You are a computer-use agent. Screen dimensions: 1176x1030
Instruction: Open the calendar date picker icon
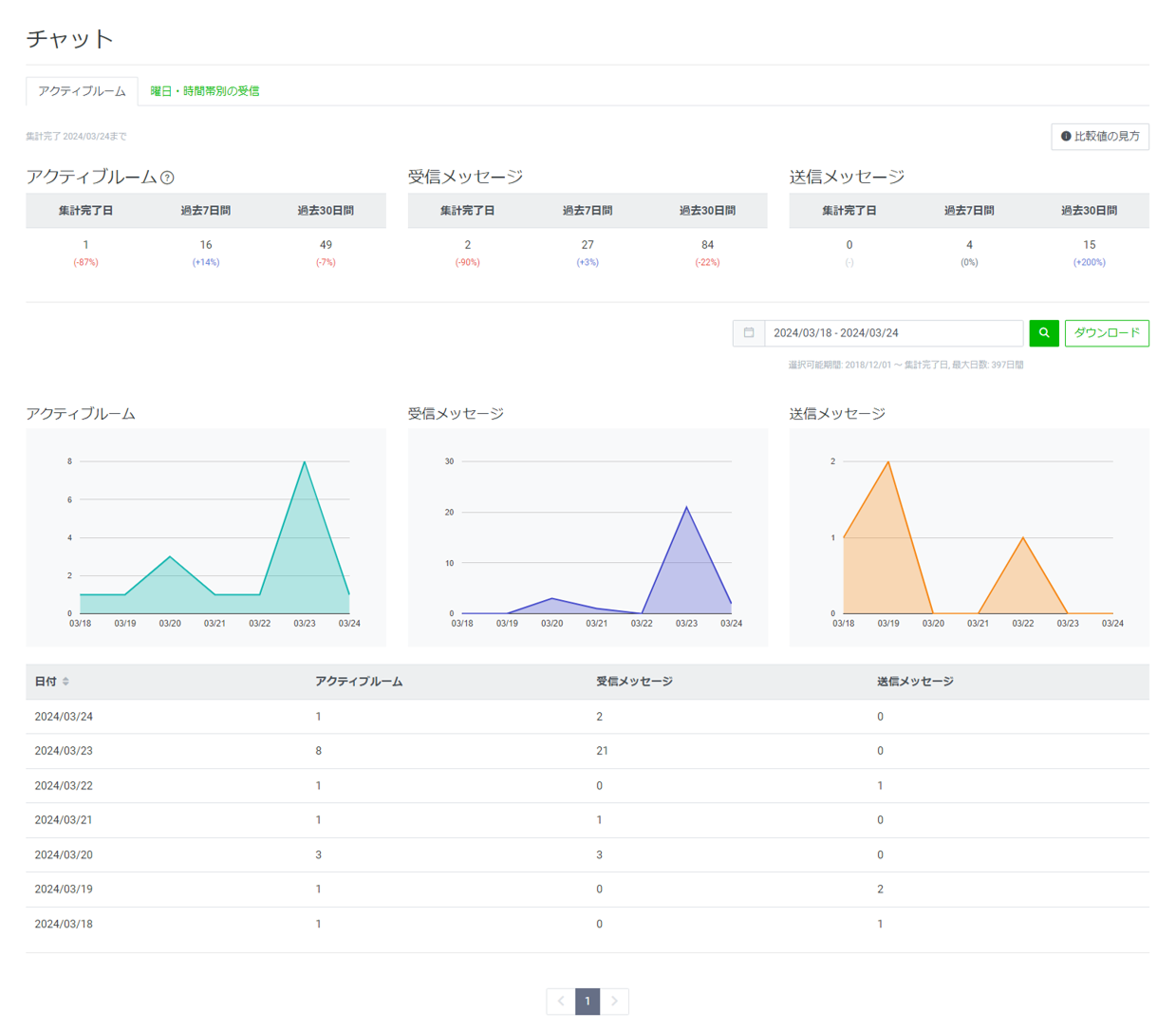[749, 333]
